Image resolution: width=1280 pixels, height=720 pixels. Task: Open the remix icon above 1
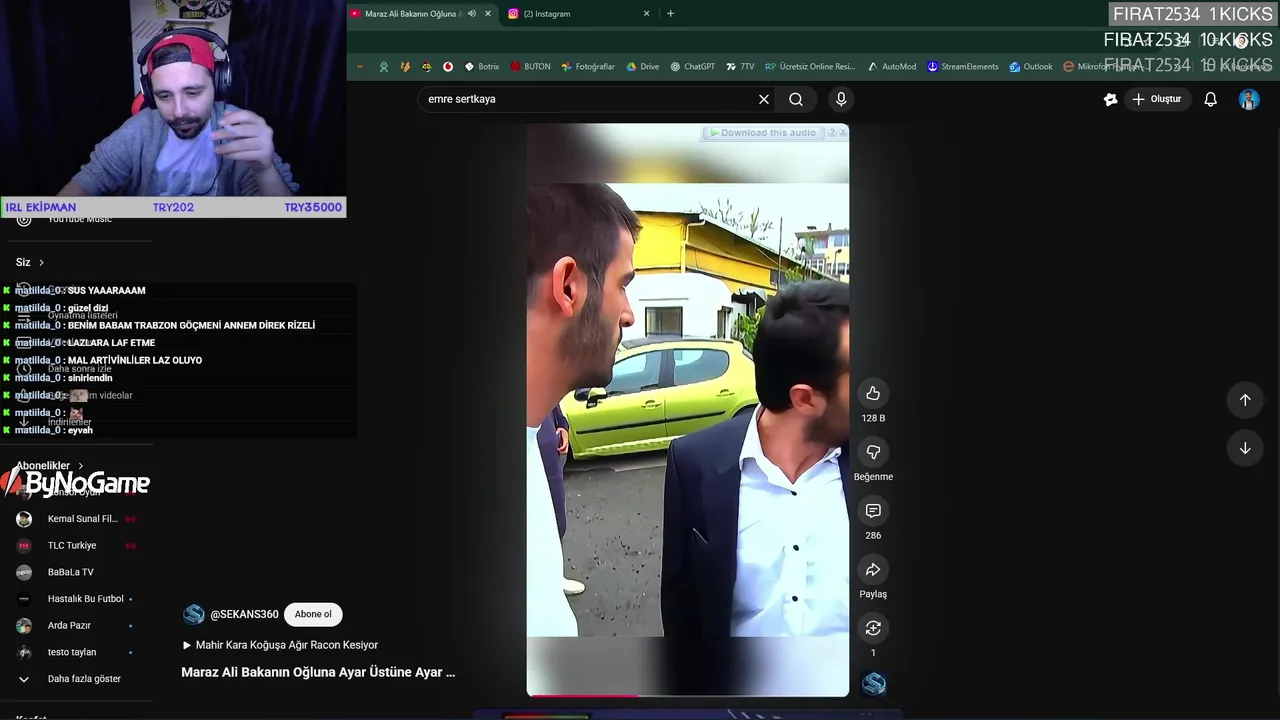pyautogui.click(x=873, y=628)
